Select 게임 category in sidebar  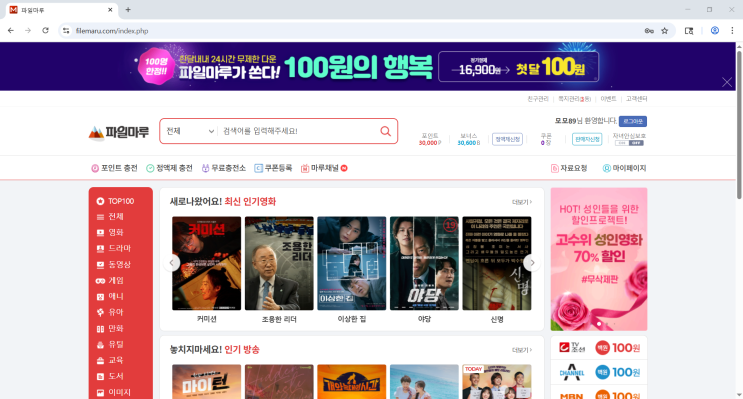click(x=110, y=281)
